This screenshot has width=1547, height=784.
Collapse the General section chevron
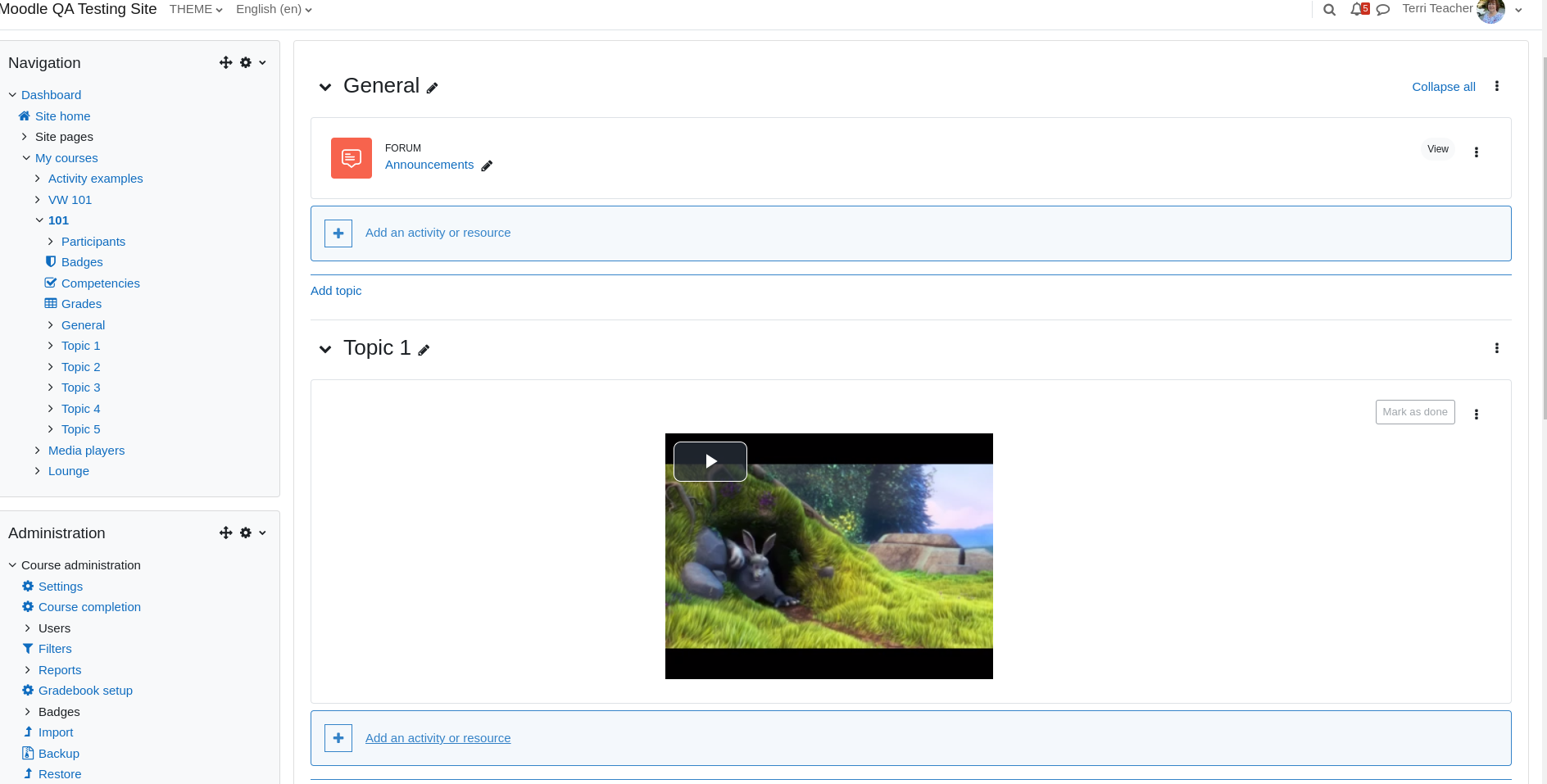tap(325, 87)
